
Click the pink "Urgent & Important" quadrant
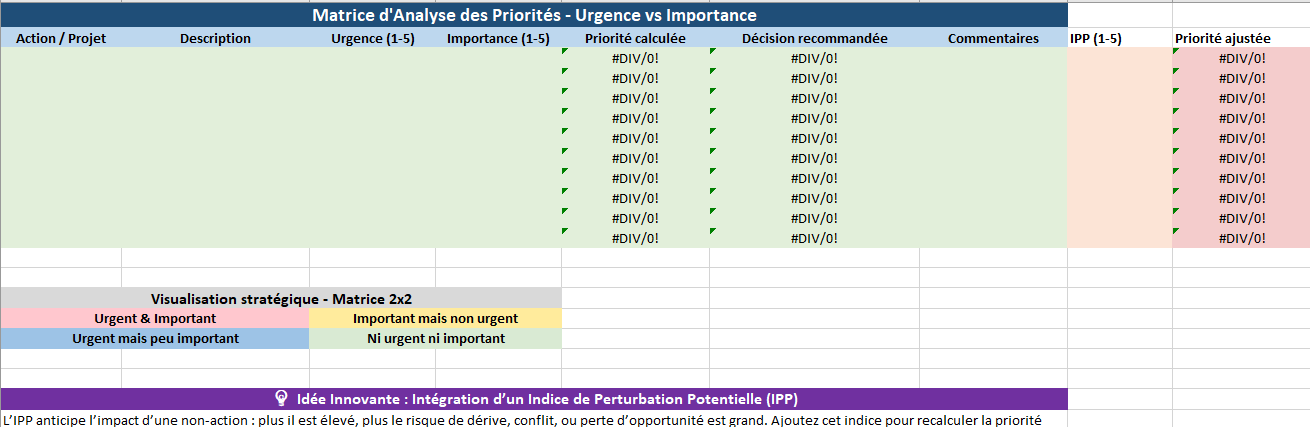155,319
